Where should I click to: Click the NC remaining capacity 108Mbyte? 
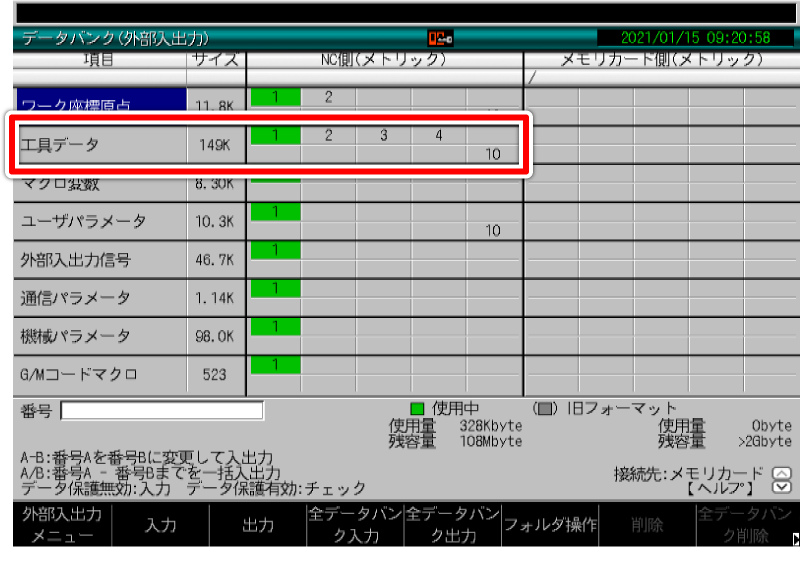click(x=491, y=441)
